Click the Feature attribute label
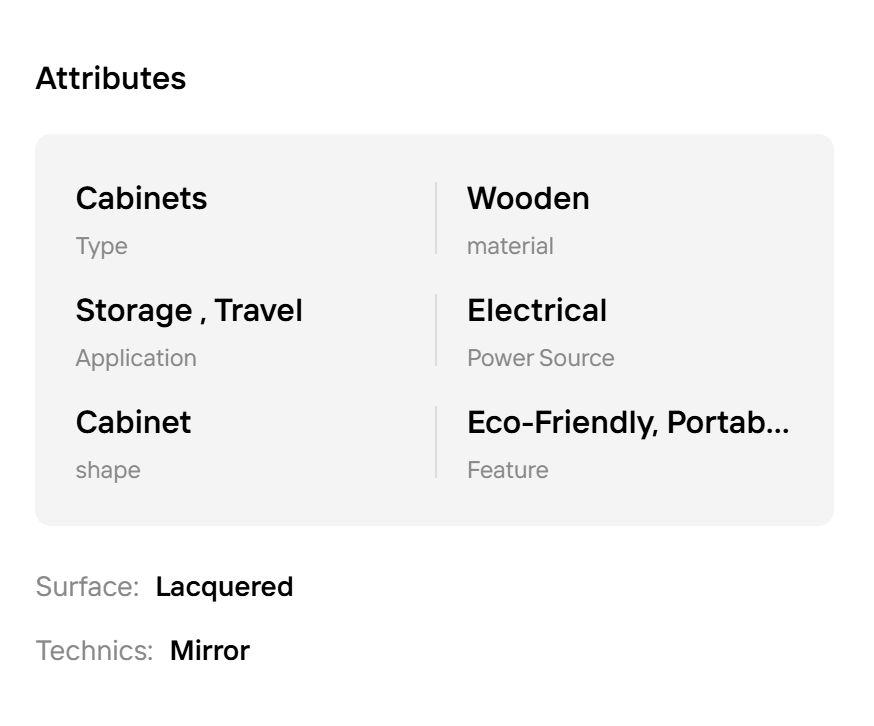 pos(508,470)
